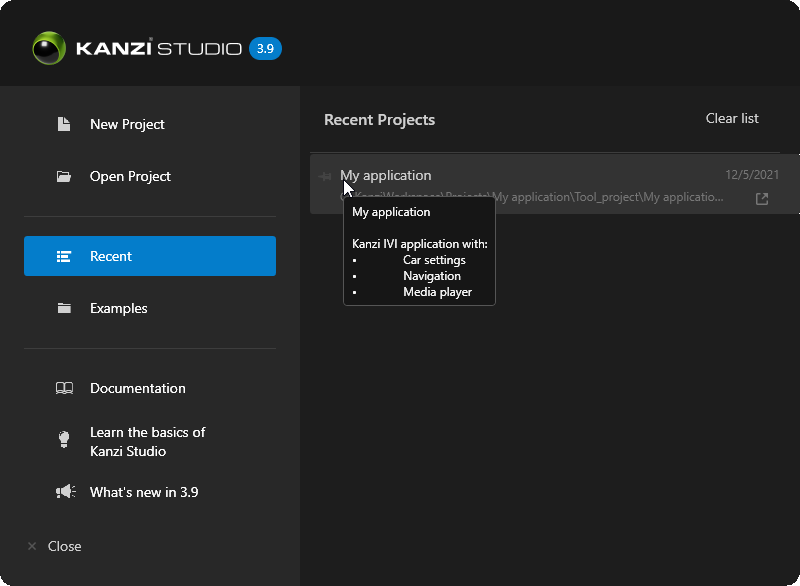The width and height of the screenshot is (800, 586).
Task: Click the Open Project folder icon
Action: pyautogui.click(x=62, y=176)
